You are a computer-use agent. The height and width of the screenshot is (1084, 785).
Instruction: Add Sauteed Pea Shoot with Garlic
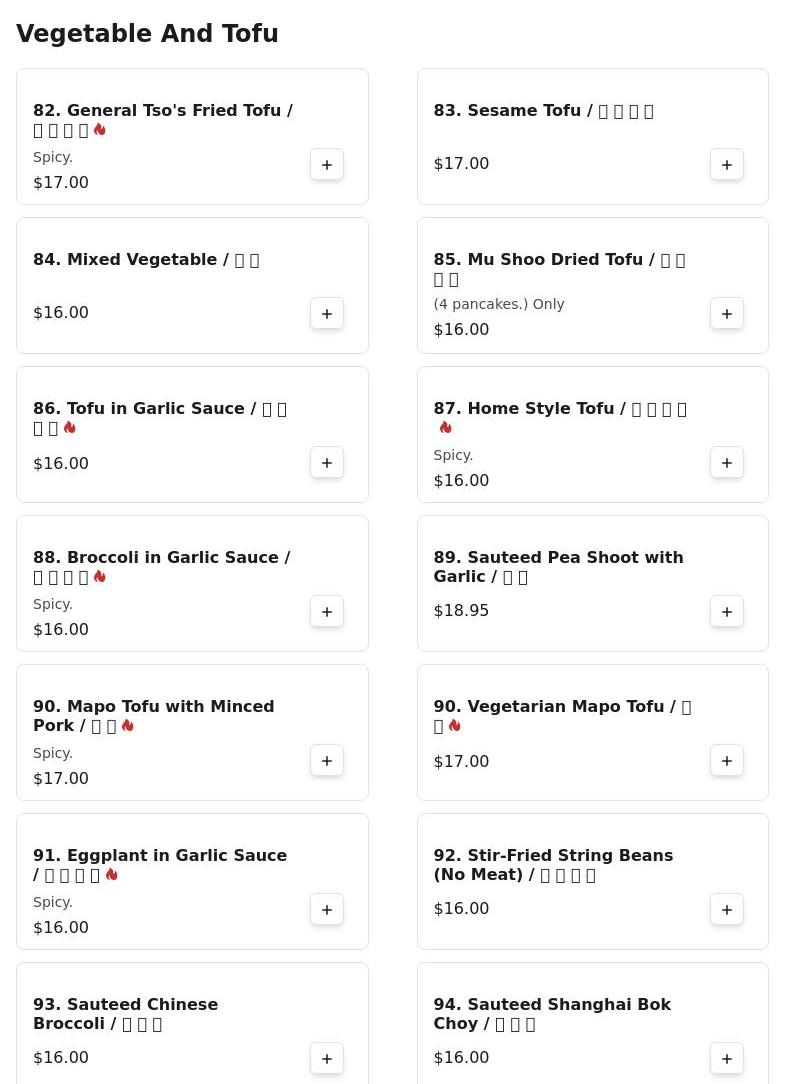pyautogui.click(x=727, y=612)
